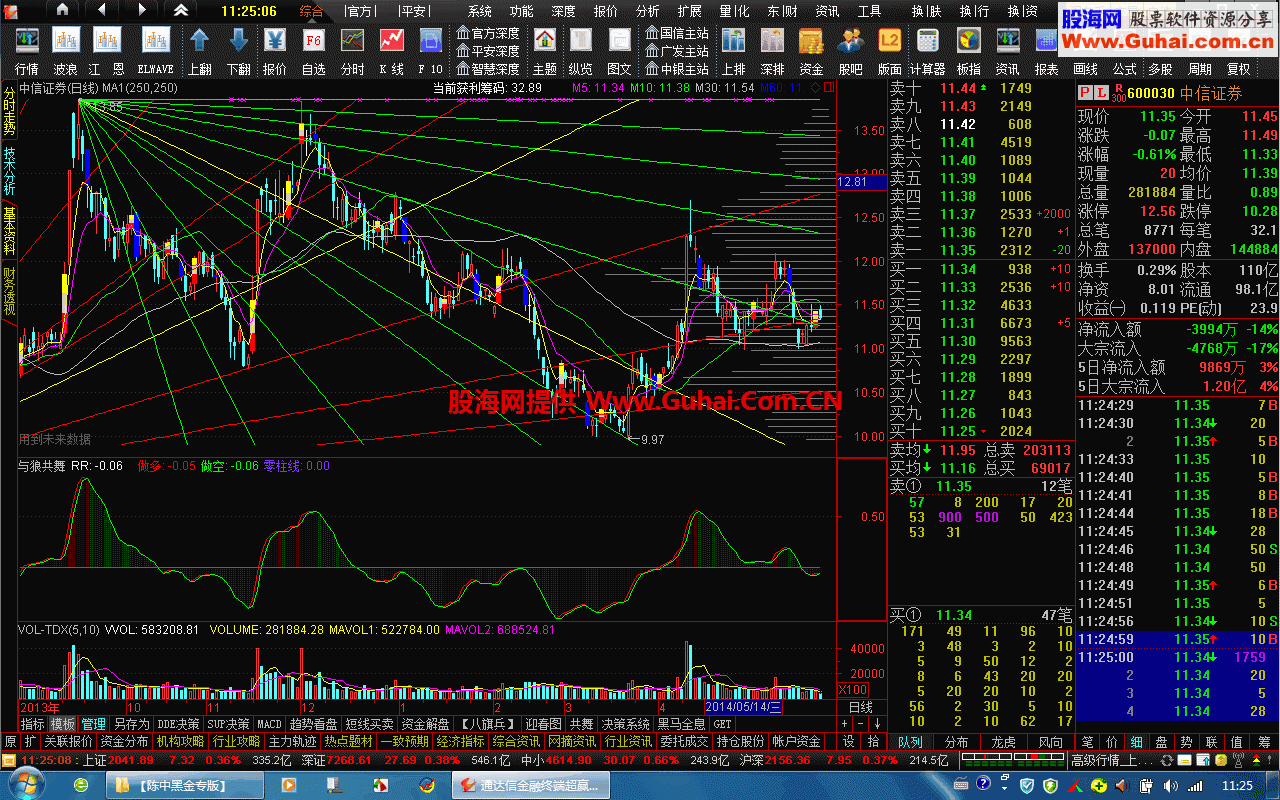Open the 深排 Shenzhen ranking icon
This screenshot has height=800, width=1280.
click(772, 40)
